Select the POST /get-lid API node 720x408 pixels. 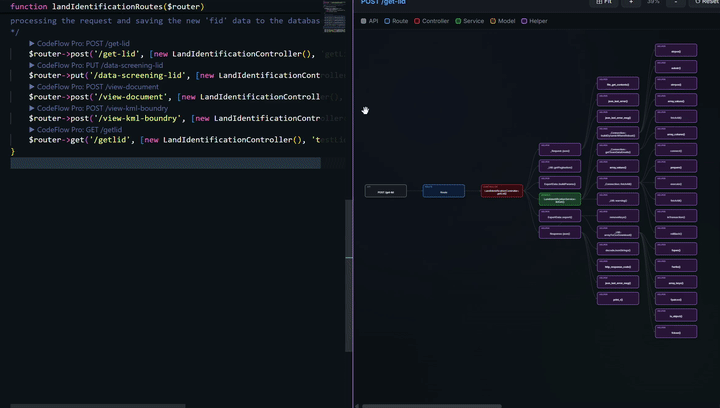[386, 191]
